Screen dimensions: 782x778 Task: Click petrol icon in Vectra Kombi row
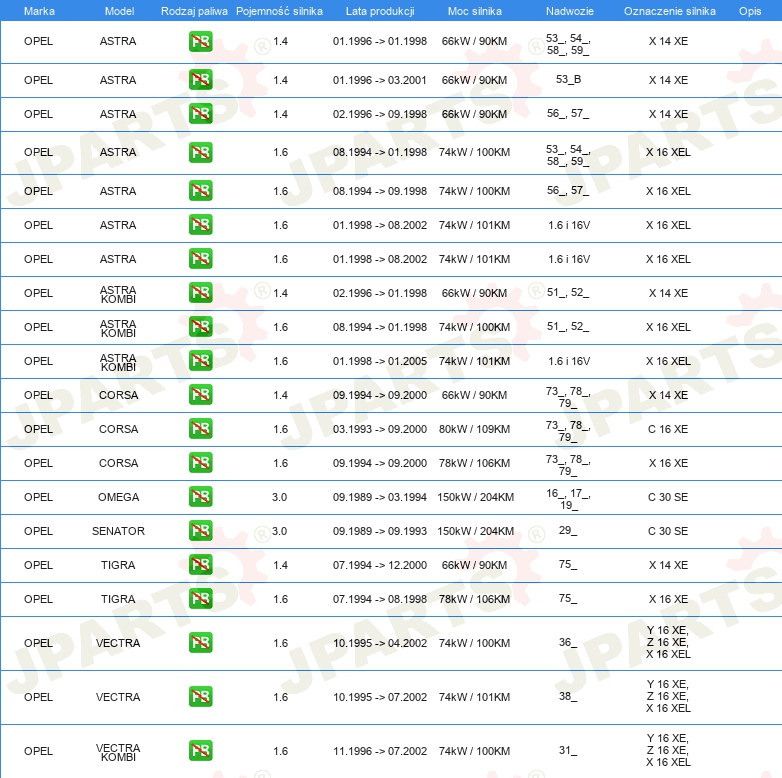click(x=200, y=751)
